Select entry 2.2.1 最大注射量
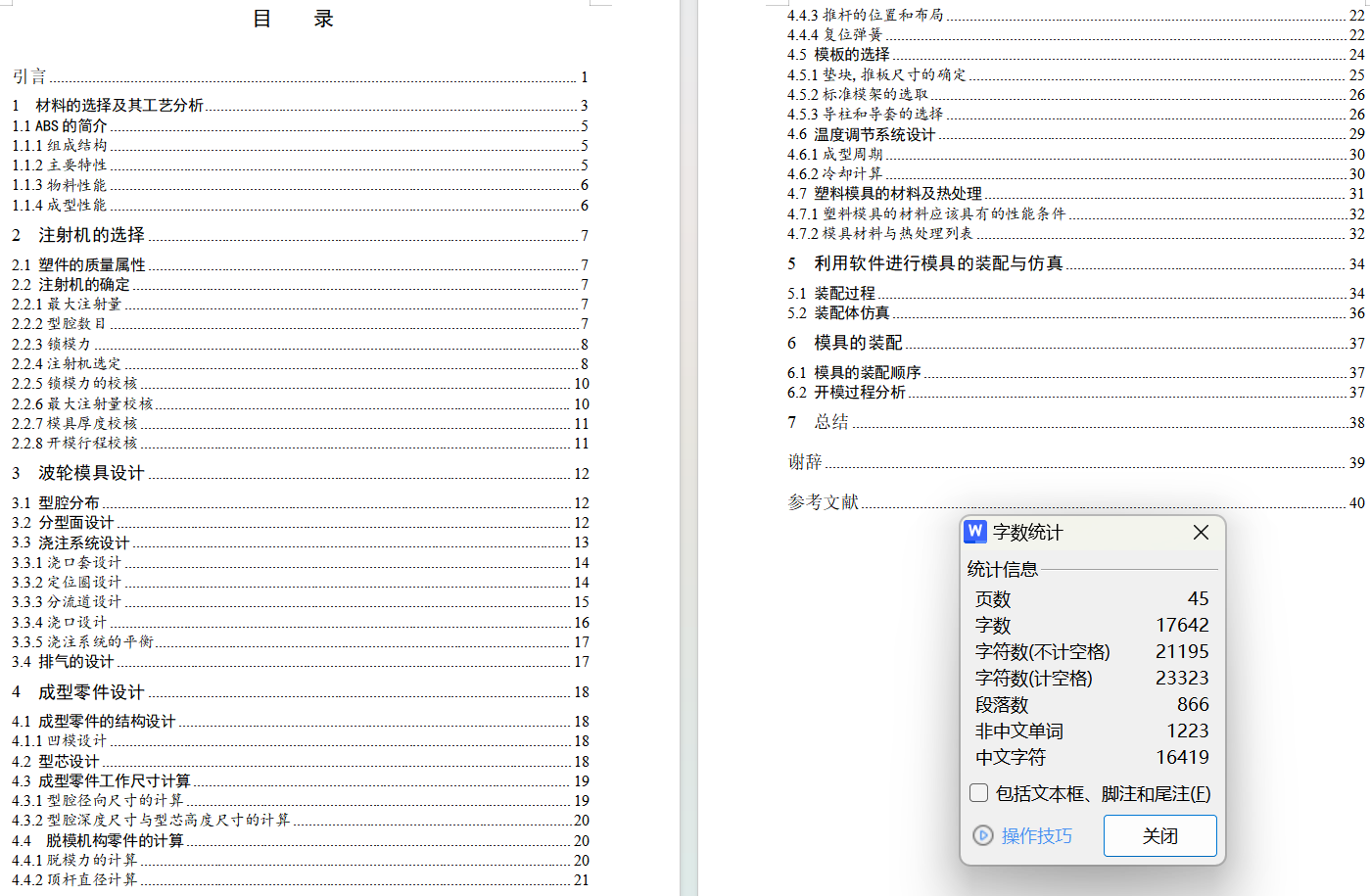The width and height of the screenshot is (1370, 896). pyautogui.click(x=300, y=304)
